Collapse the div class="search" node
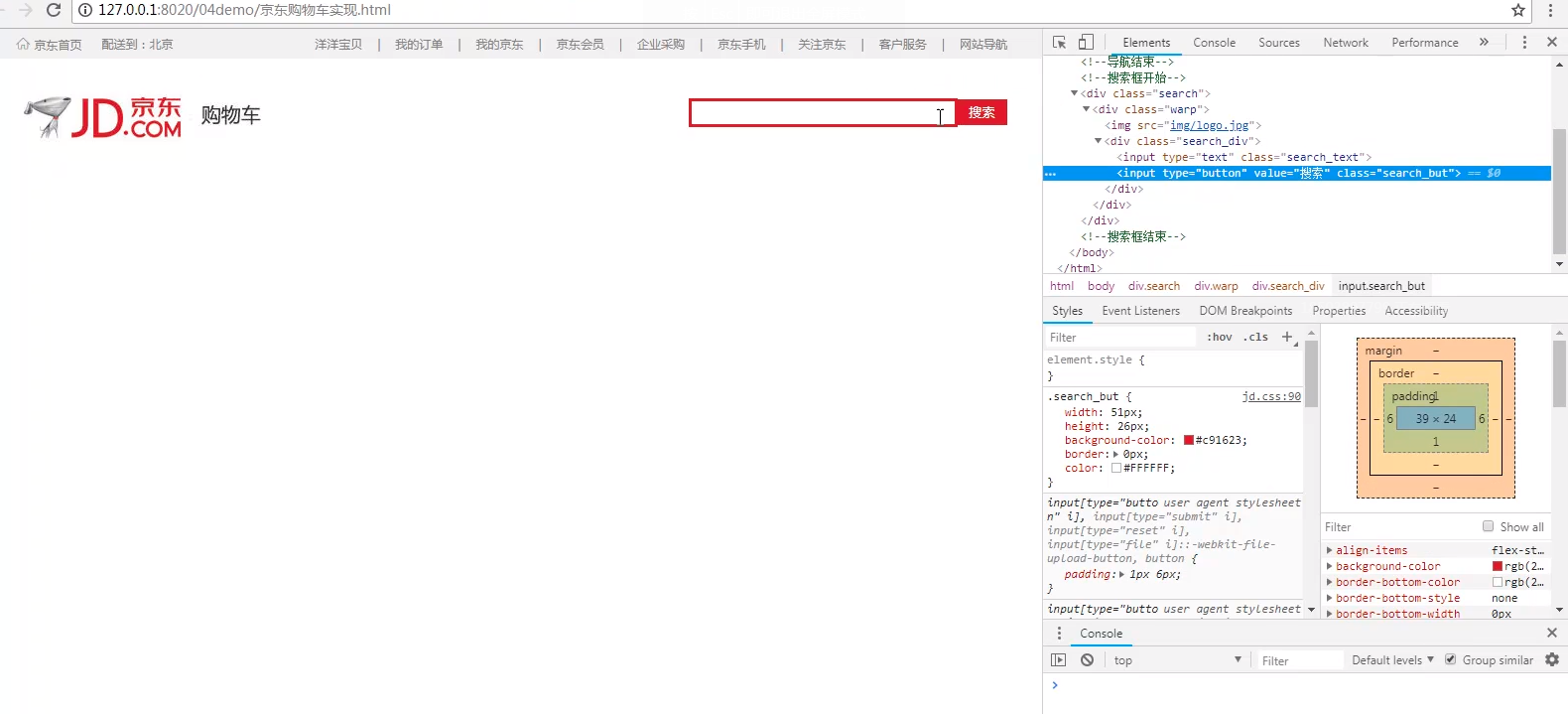The width and height of the screenshot is (1568, 714). [x=1074, y=93]
